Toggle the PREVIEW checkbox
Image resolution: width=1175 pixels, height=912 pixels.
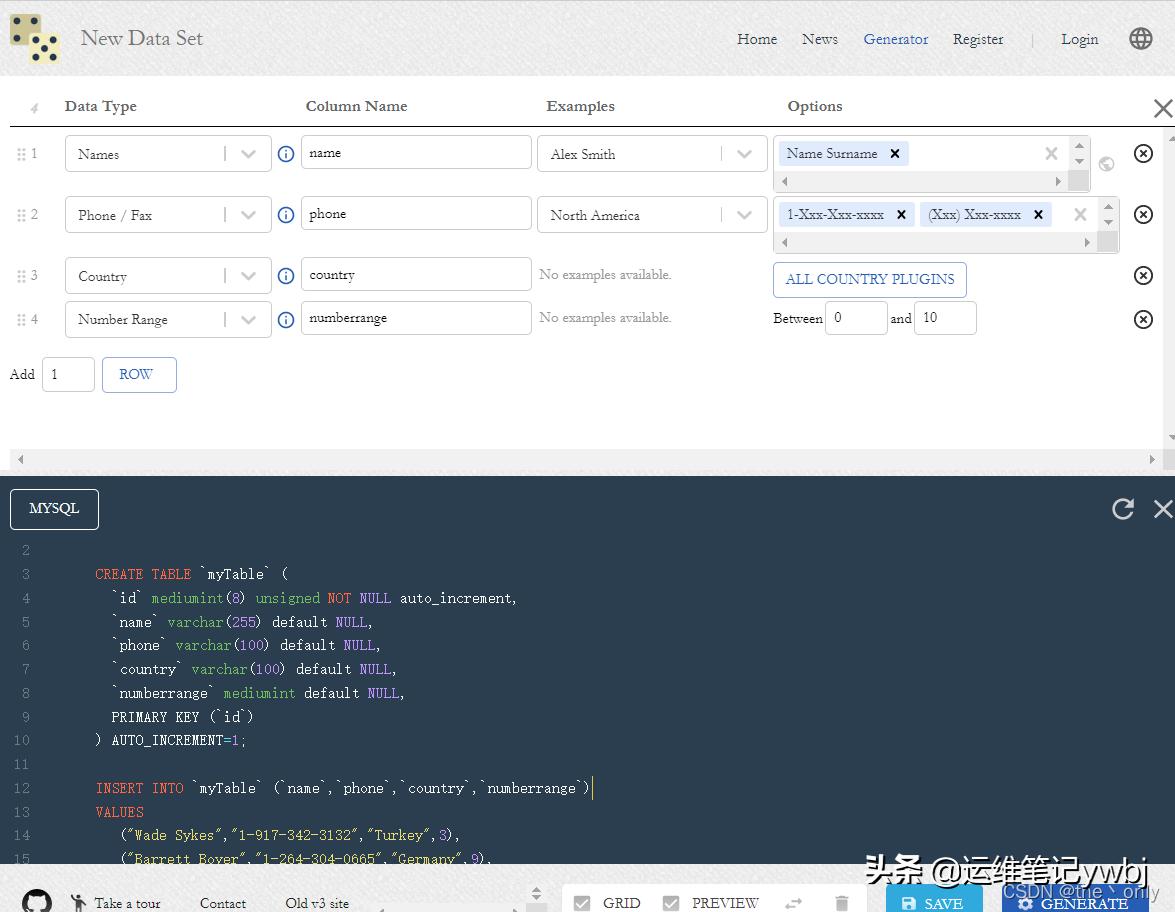(671, 902)
